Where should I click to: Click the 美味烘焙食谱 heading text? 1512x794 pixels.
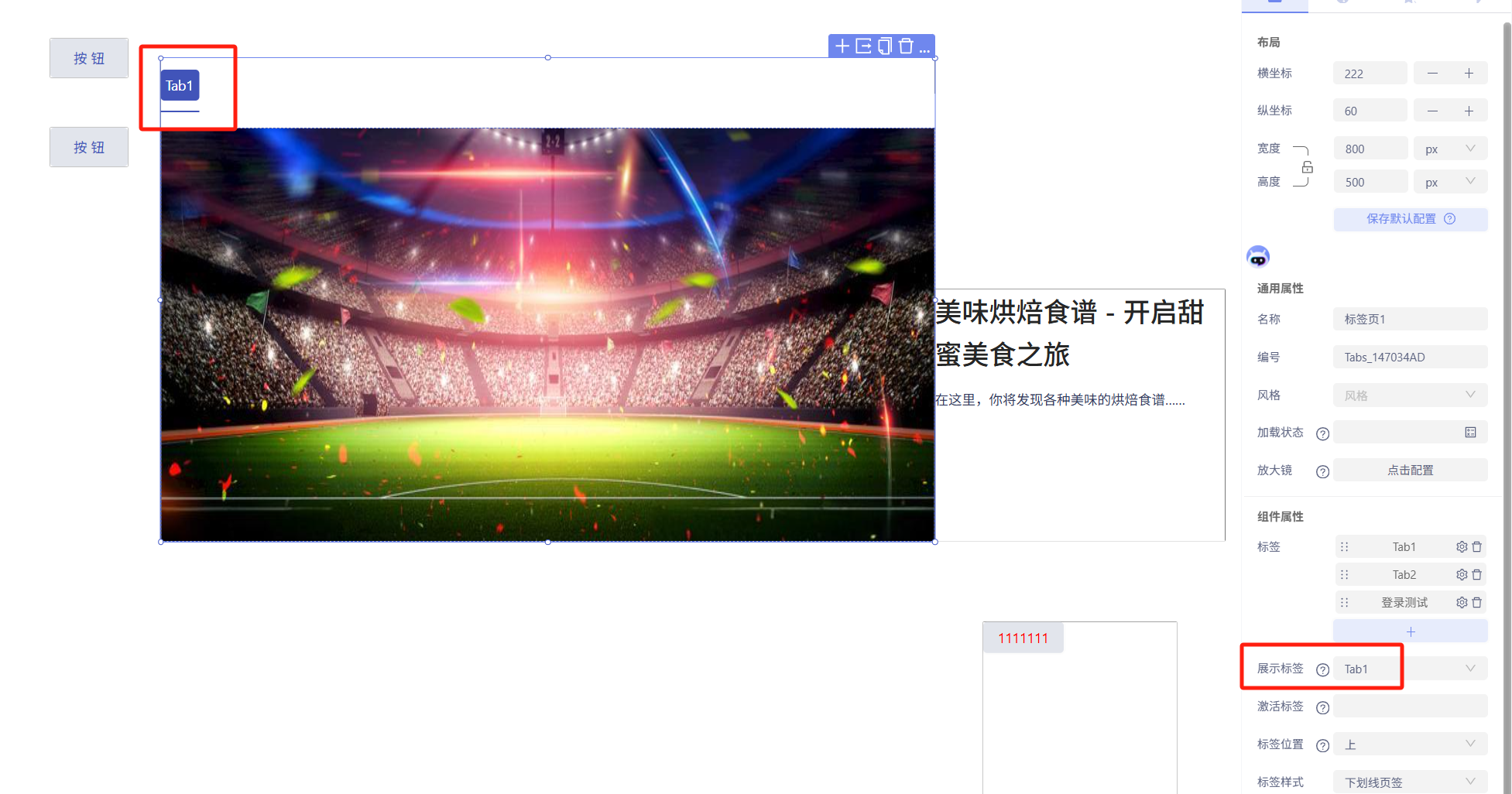1069,333
